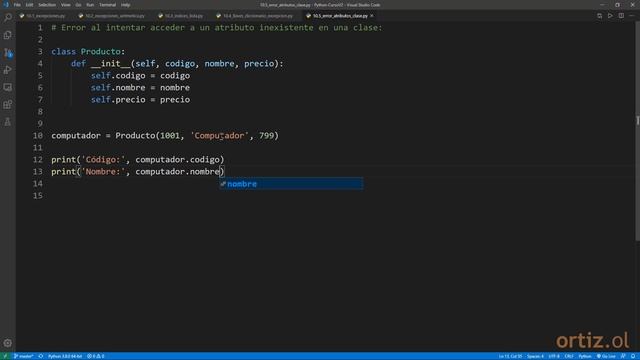The image size is (640, 360).
Task: Open the Run menu
Action: tap(90, 5)
